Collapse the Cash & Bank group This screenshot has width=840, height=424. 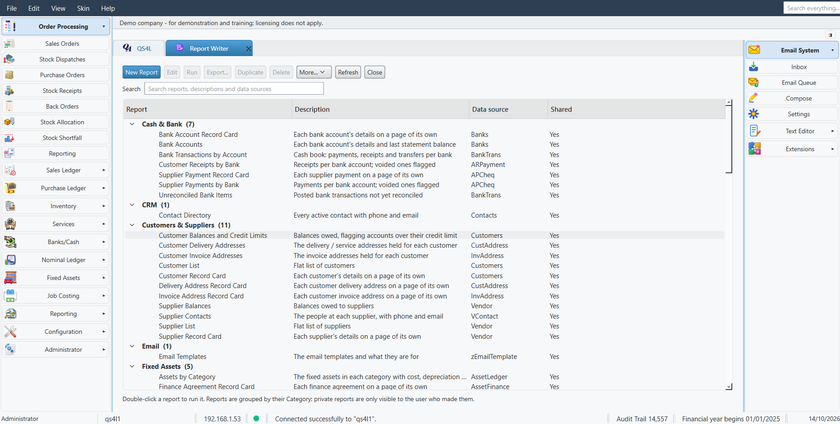click(x=132, y=124)
